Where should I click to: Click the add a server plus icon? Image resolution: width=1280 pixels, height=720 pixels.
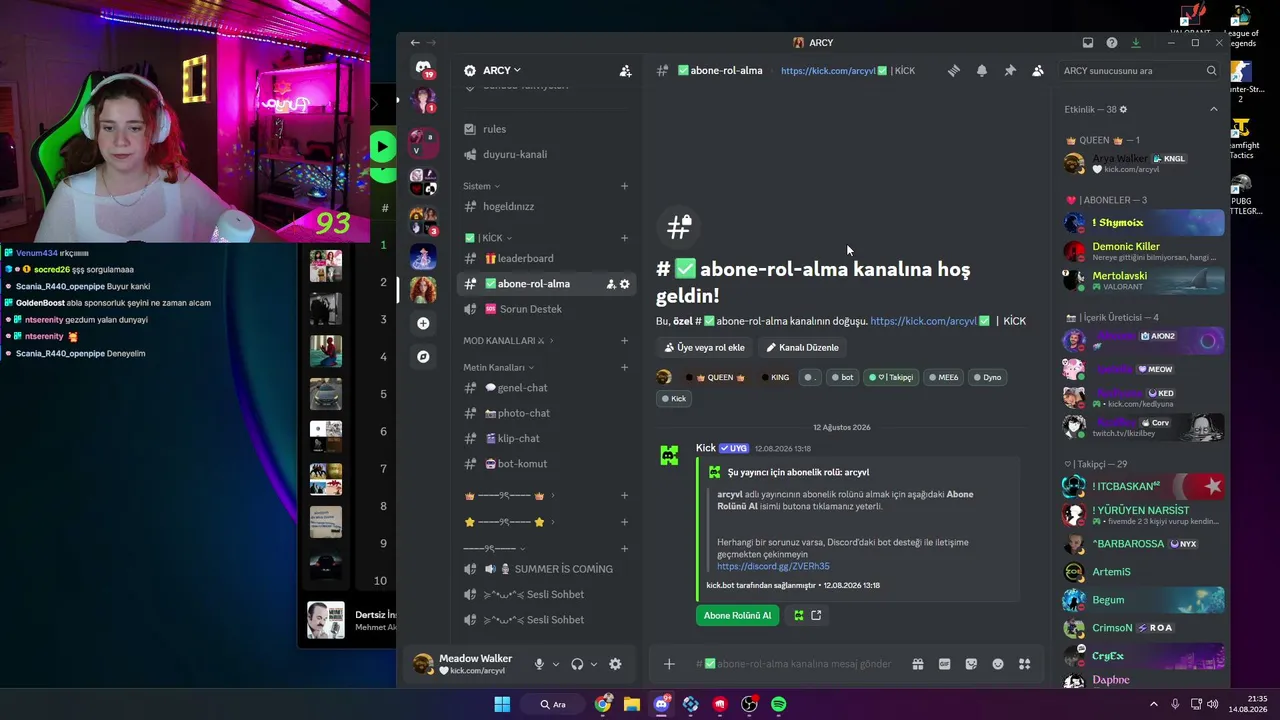click(x=423, y=323)
